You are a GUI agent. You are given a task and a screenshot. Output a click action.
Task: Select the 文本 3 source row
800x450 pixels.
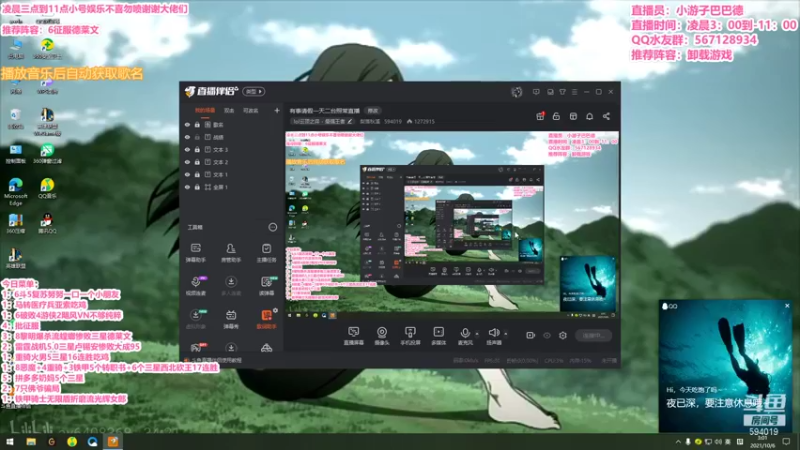[232, 149]
